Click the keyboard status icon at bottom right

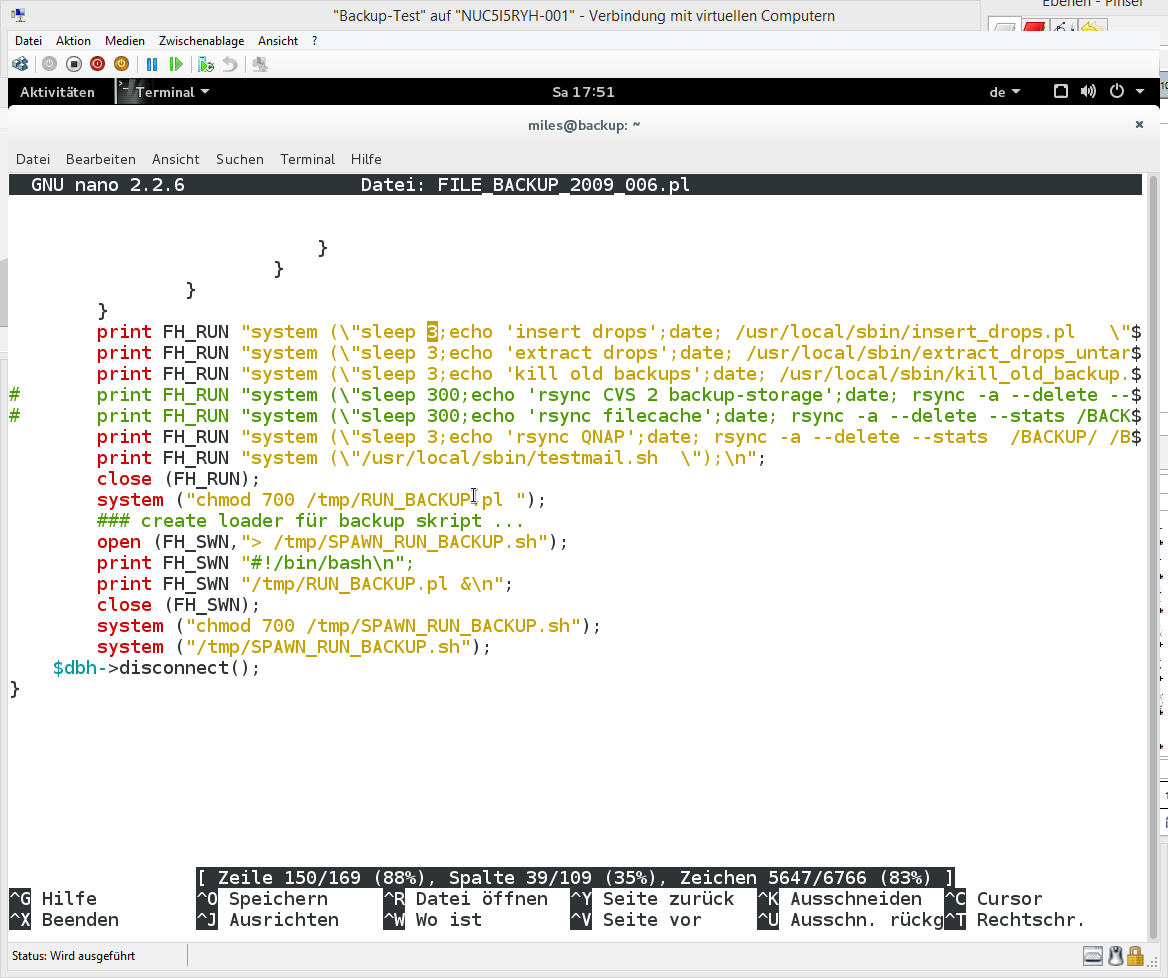pyautogui.click(x=1093, y=956)
